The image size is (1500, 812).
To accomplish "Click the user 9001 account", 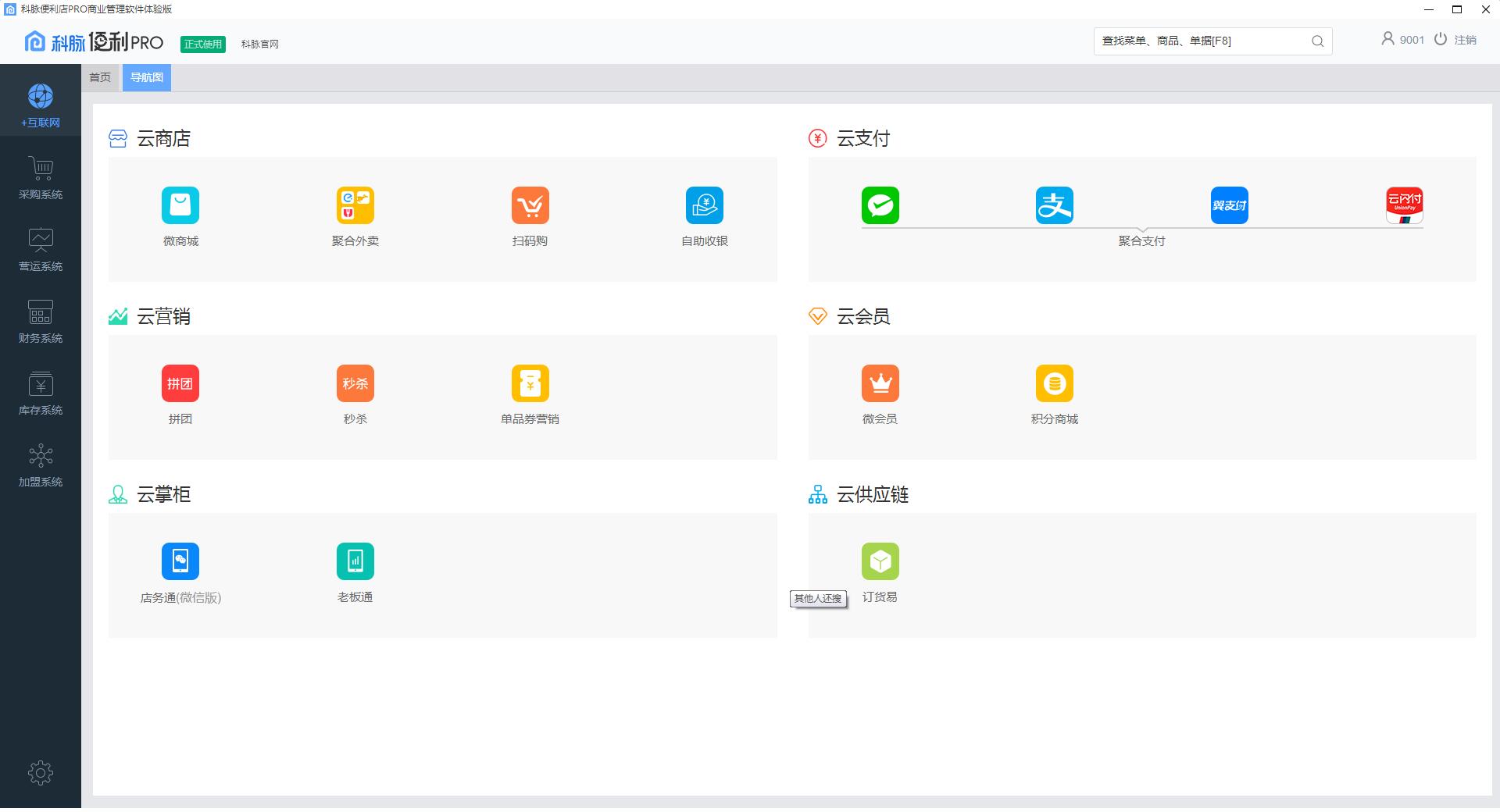I will 1403,39.
